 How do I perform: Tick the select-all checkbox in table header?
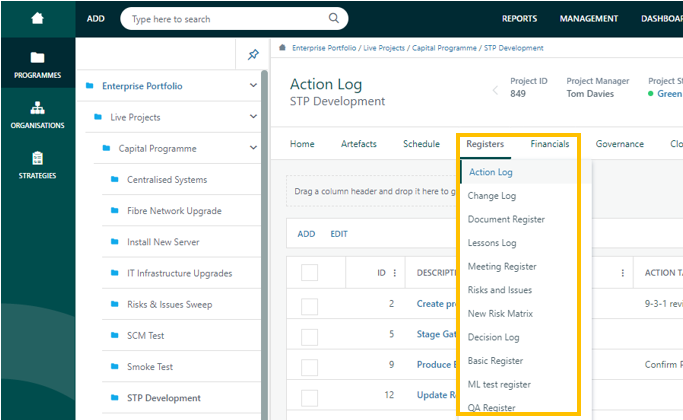[x=309, y=273]
